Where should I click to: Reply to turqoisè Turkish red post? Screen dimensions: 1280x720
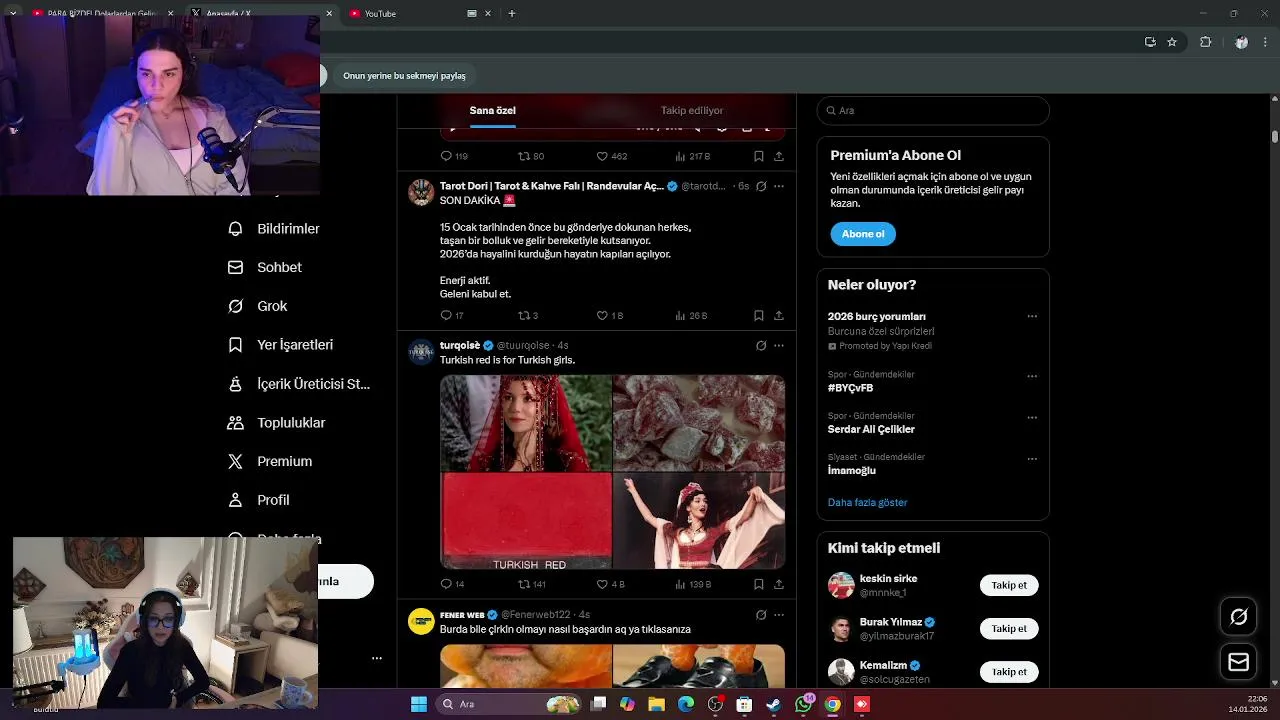point(446,584)
